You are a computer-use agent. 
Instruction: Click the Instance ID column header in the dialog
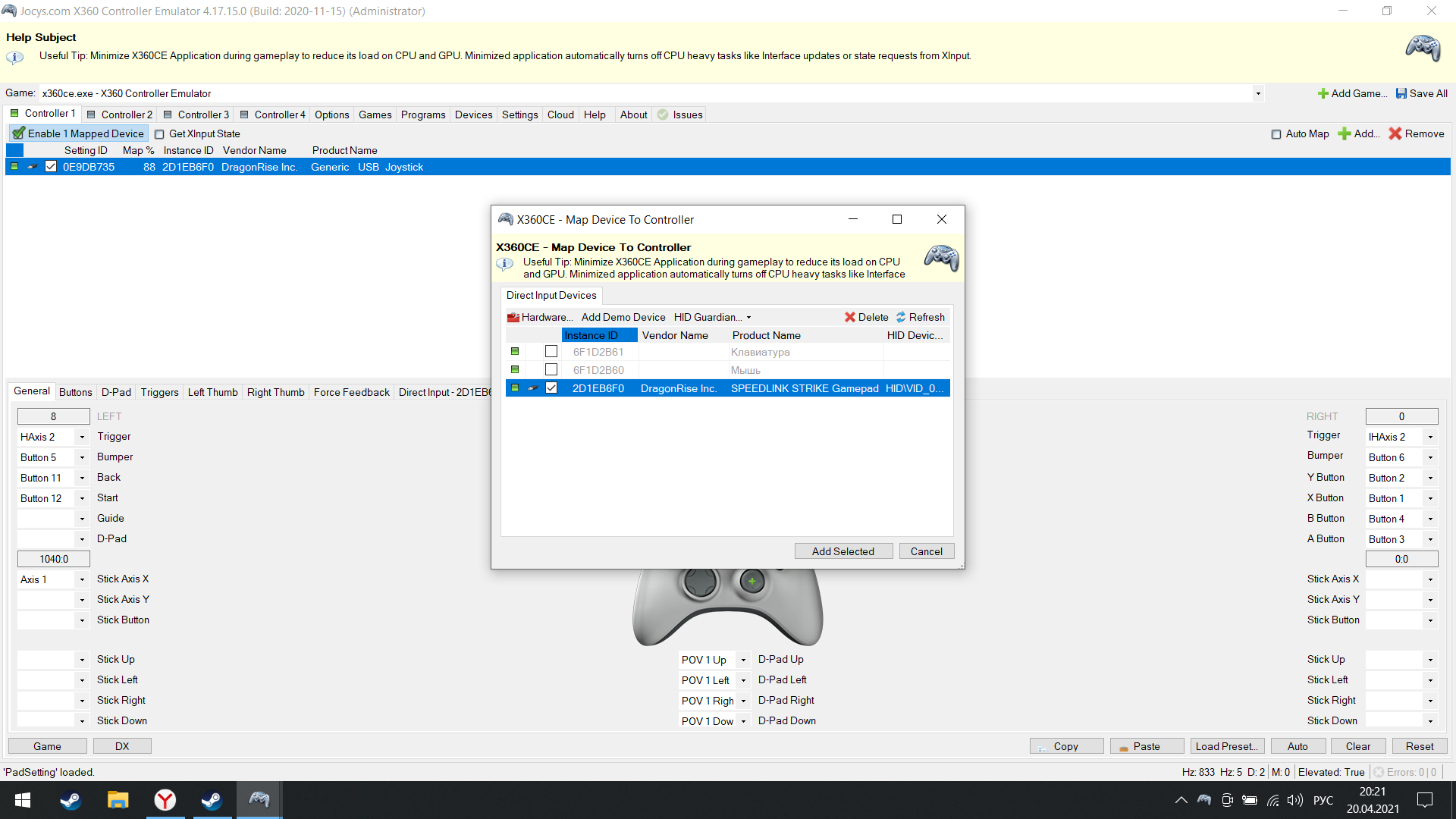pyautogui.click(x=599, y=335)
